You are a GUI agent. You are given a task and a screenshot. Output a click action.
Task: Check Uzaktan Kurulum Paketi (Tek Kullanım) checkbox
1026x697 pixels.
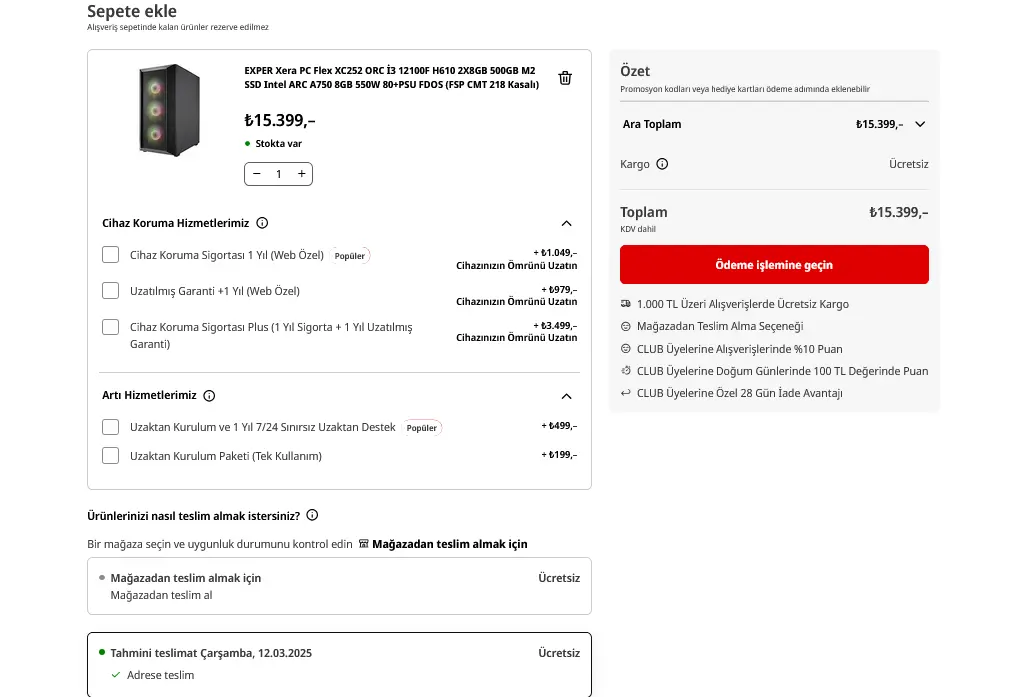(111, 456)
